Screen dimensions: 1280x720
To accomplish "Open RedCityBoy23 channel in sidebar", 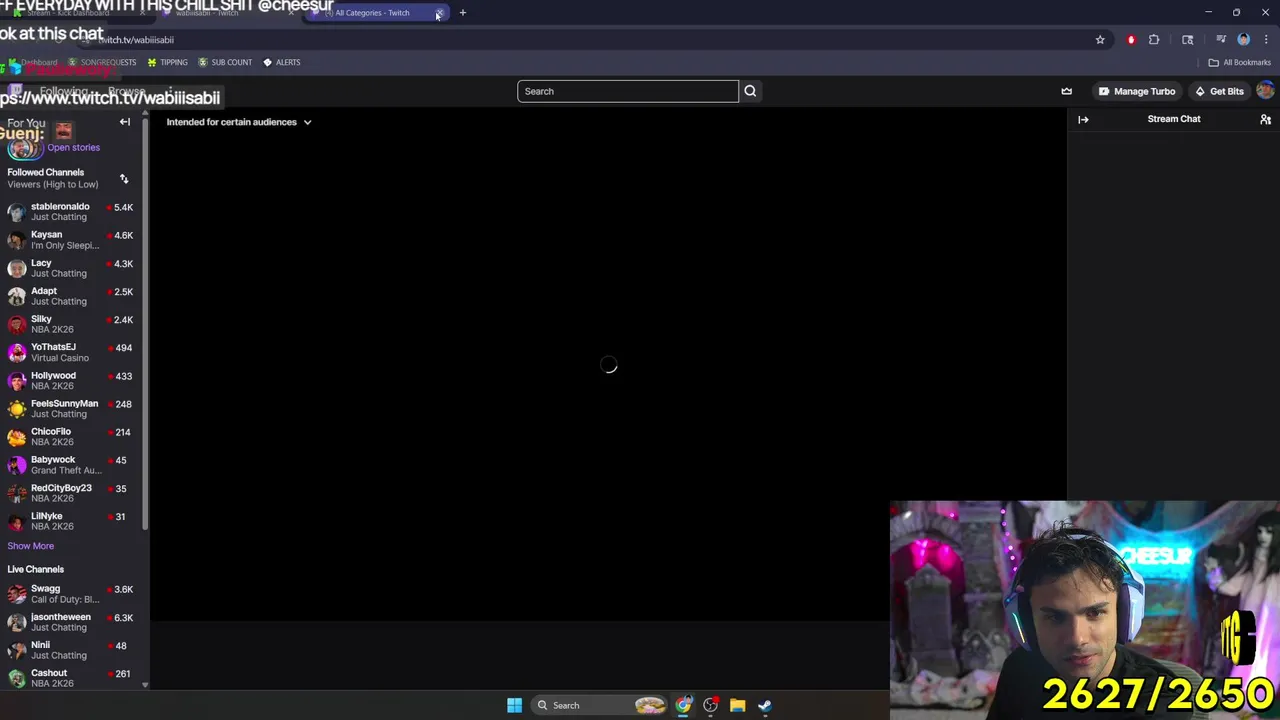I will (x=72, y=493).
